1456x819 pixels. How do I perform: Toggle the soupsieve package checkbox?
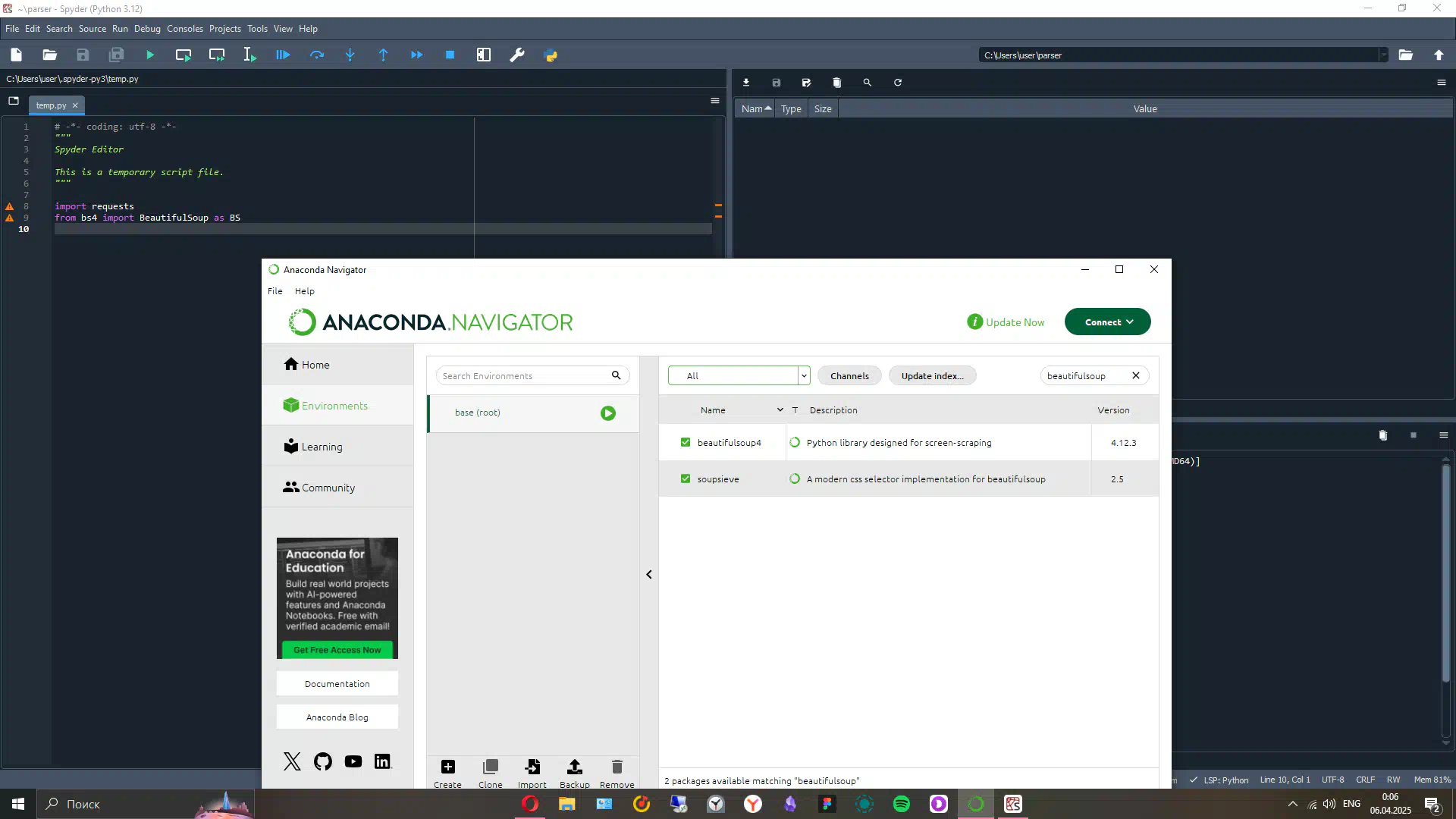(686, 479)
